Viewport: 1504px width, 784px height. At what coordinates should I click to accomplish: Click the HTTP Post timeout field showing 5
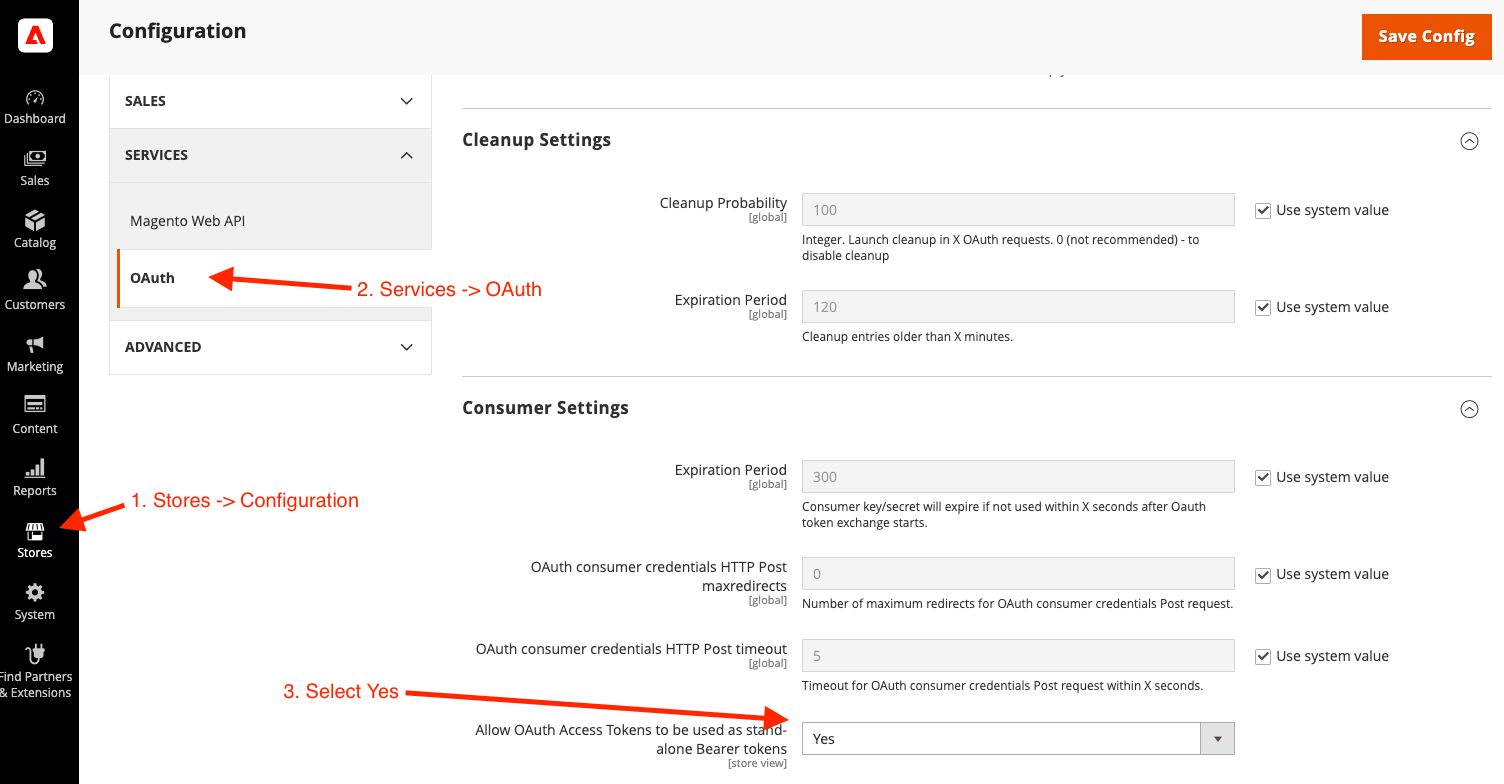click(1018, 656)
